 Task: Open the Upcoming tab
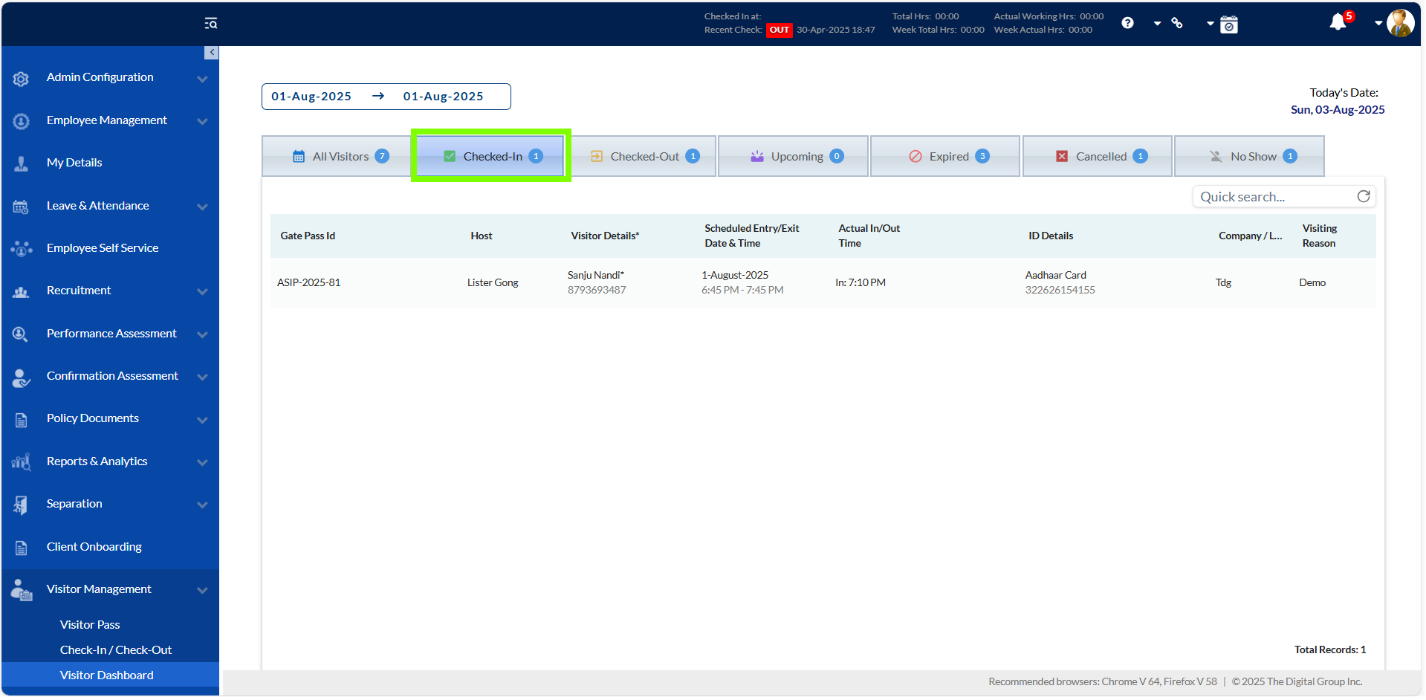[793, 156]
